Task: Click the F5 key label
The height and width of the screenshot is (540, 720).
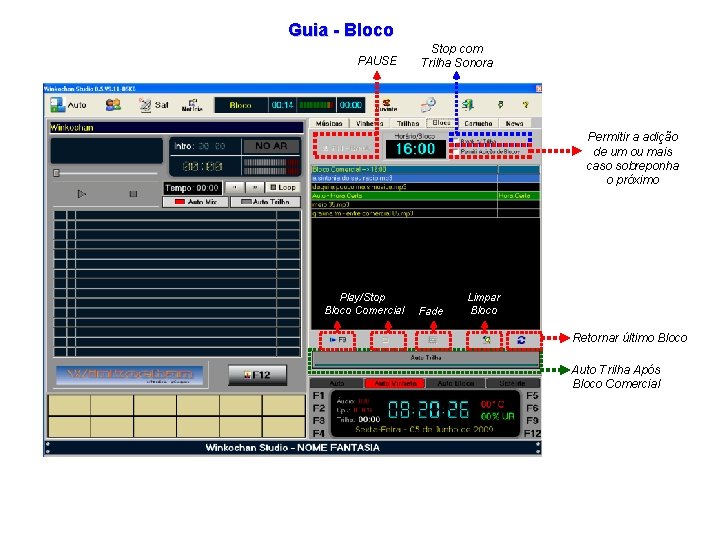Action: click(532, 396)
